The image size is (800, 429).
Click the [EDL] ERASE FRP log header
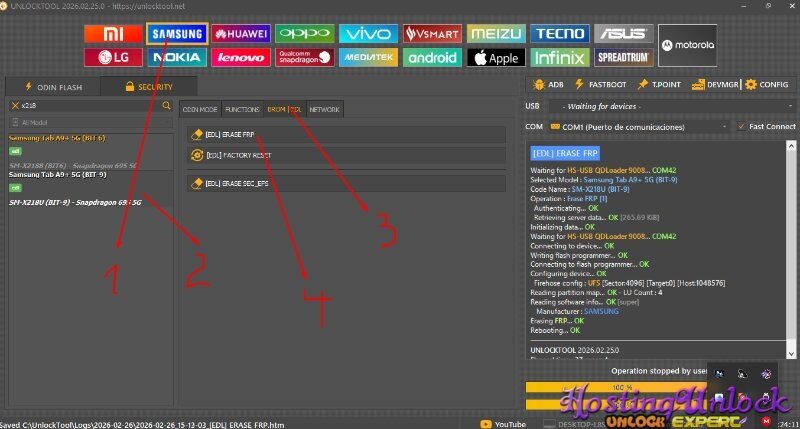(565, 154)
